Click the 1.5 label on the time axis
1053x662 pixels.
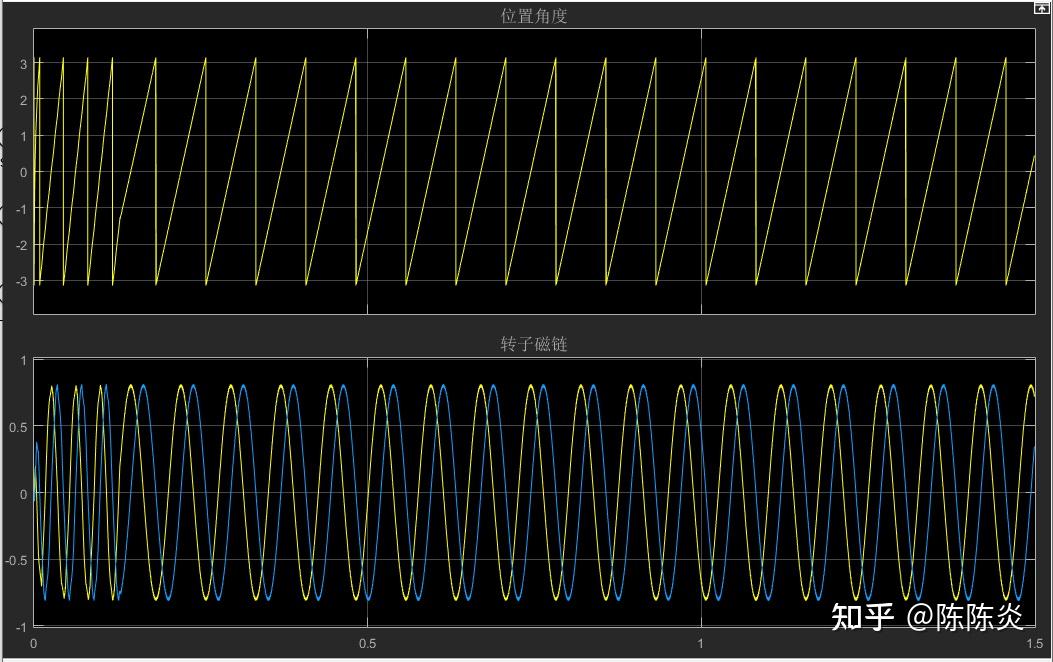pos(1034,643)
